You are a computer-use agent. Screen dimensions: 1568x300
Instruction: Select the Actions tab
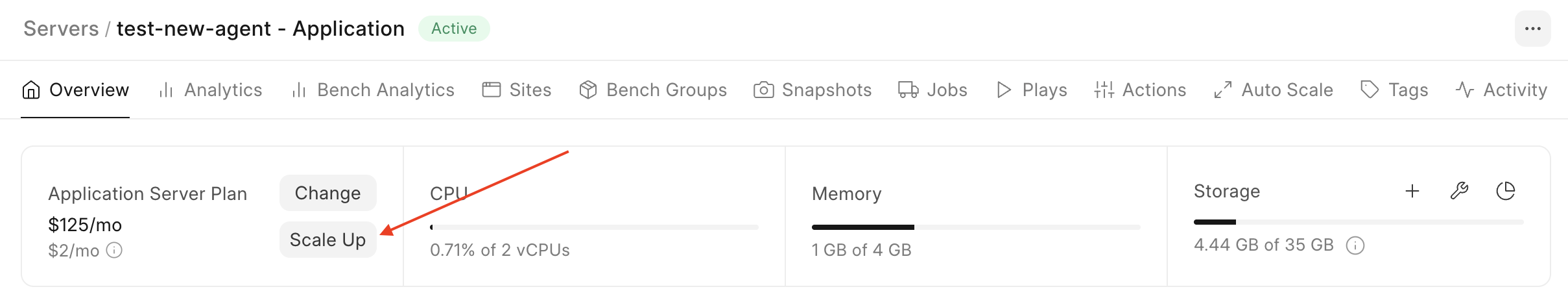(x=1140, y=90)
